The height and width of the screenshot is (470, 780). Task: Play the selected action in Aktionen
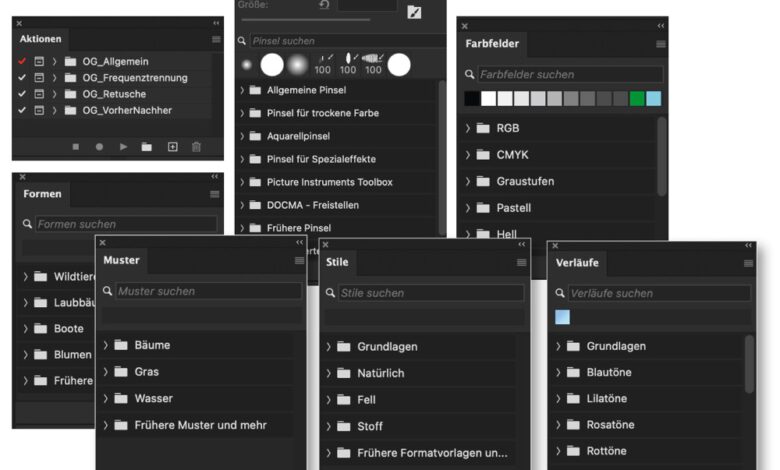tap(123, 147)
